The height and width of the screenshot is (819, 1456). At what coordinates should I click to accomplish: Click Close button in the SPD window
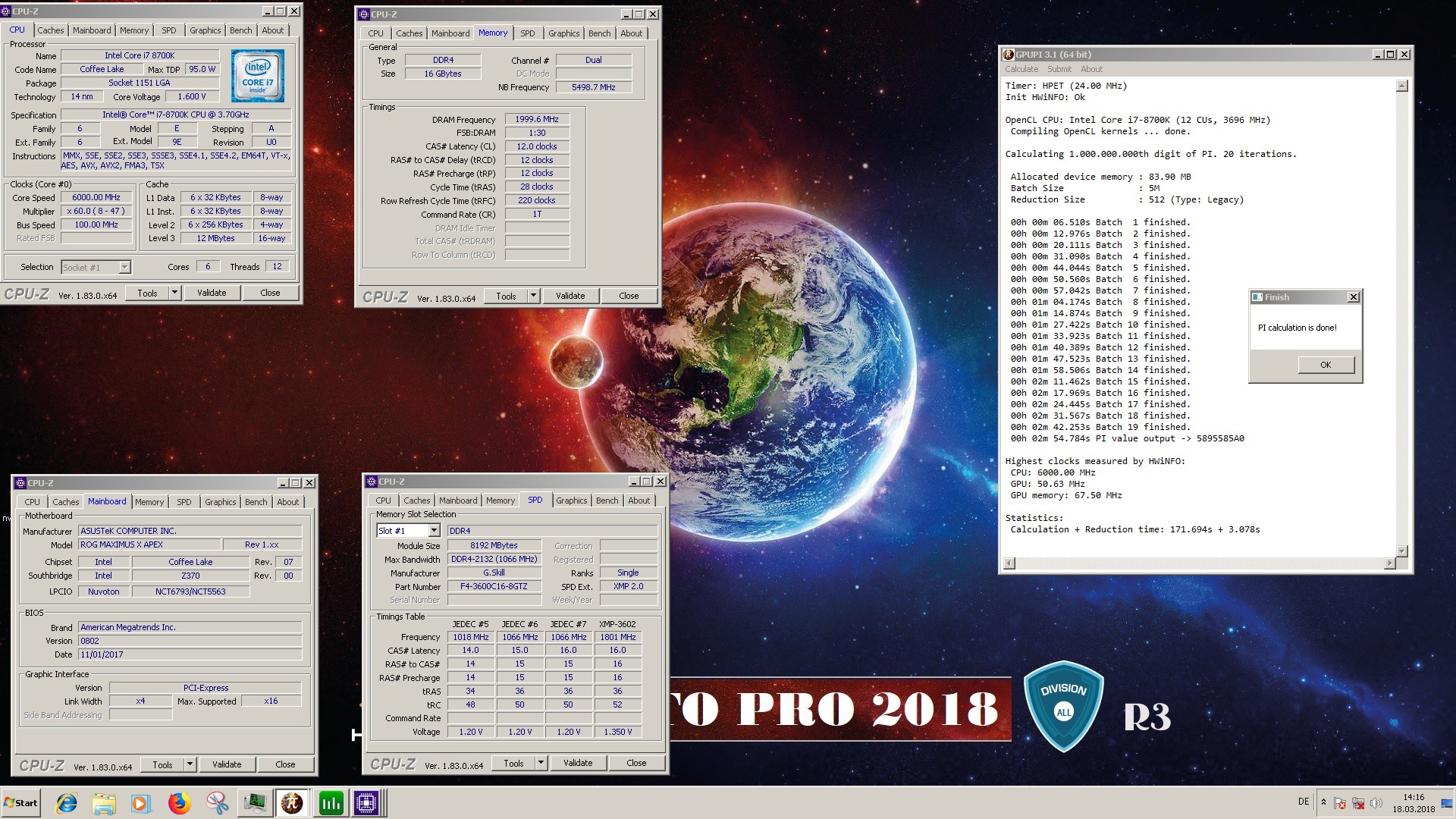(x=636, y=763)
